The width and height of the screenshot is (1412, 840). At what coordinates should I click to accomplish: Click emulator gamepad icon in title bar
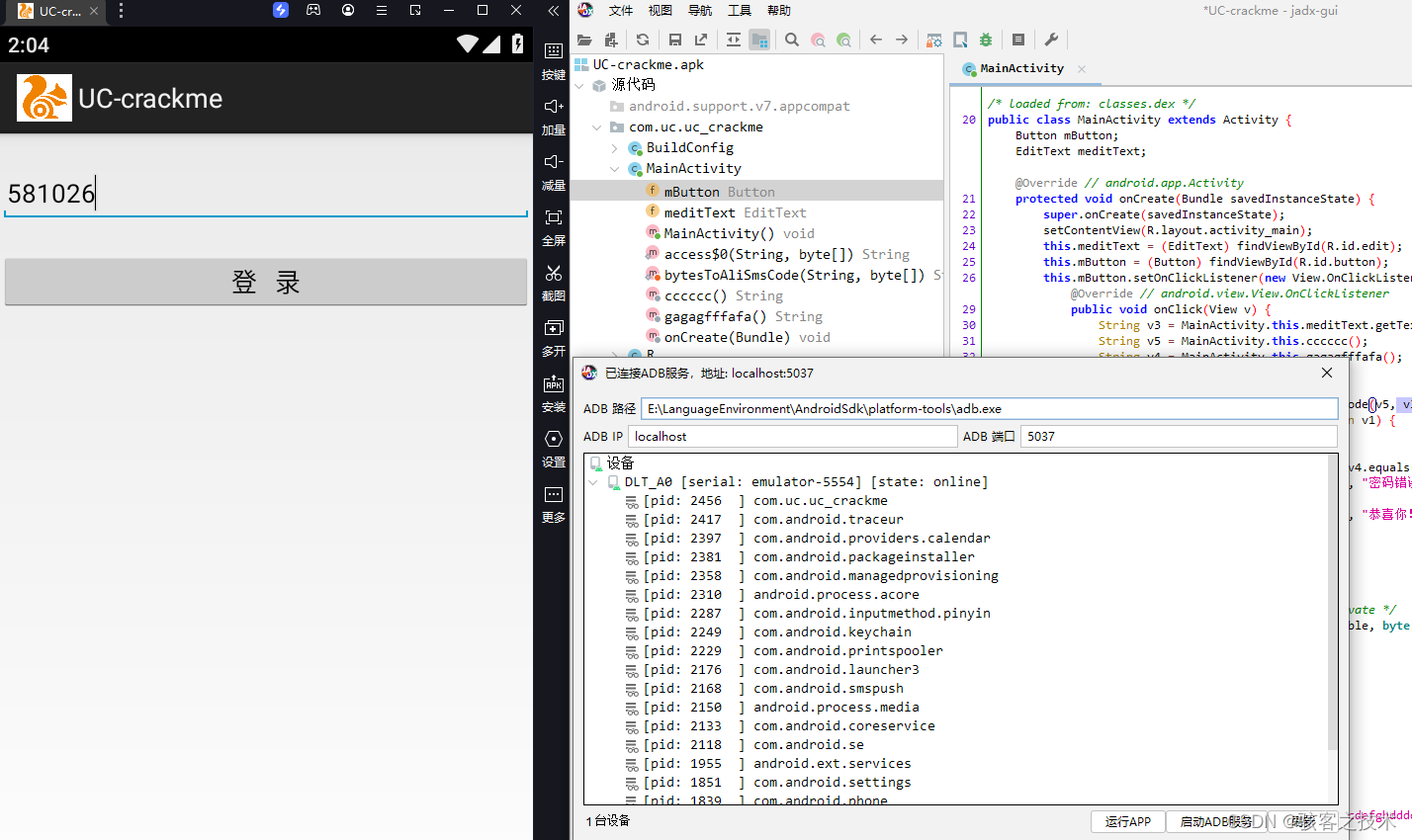(313, 11)
